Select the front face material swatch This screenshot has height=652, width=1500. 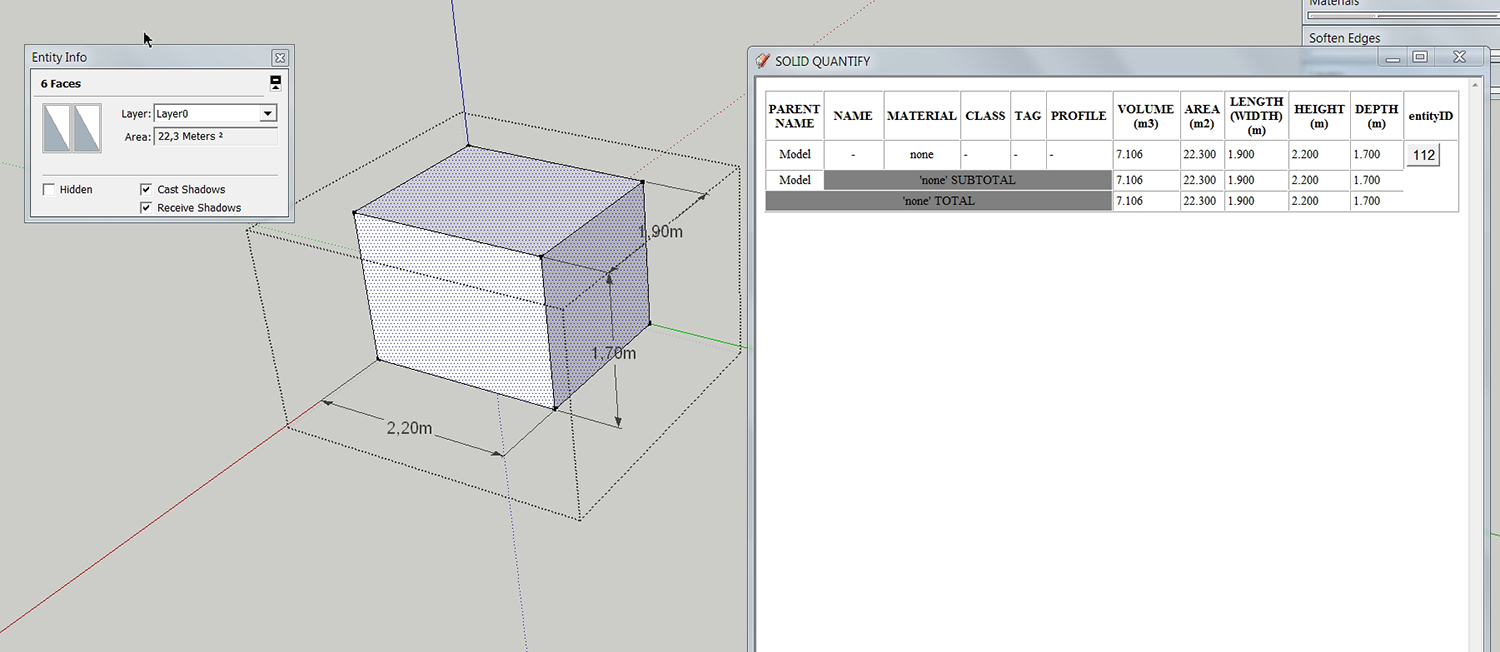point(56,128)
